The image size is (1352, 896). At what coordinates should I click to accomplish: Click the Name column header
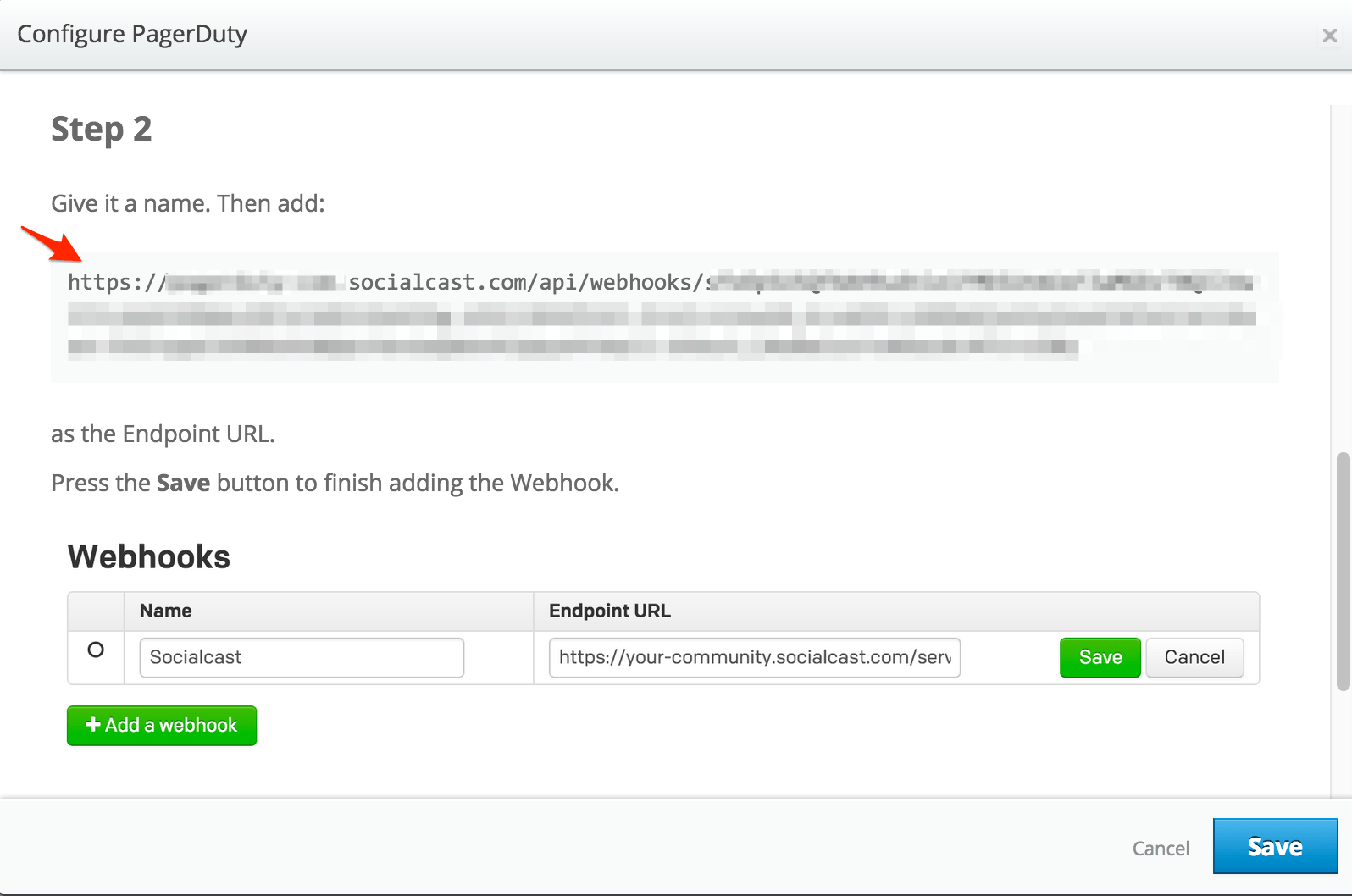[x=164, y=611]
